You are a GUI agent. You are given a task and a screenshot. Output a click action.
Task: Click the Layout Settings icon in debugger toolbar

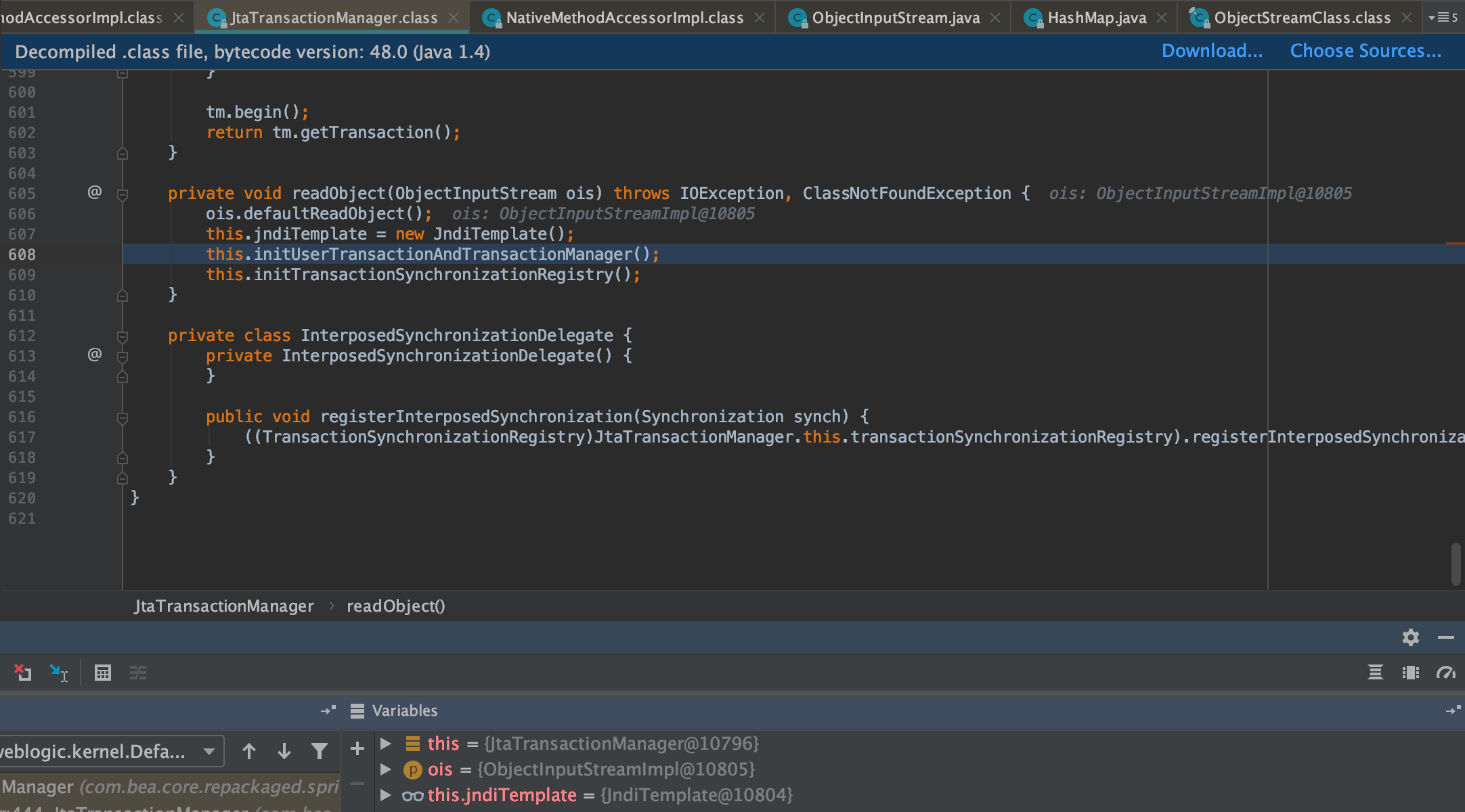tap(138, 673)
